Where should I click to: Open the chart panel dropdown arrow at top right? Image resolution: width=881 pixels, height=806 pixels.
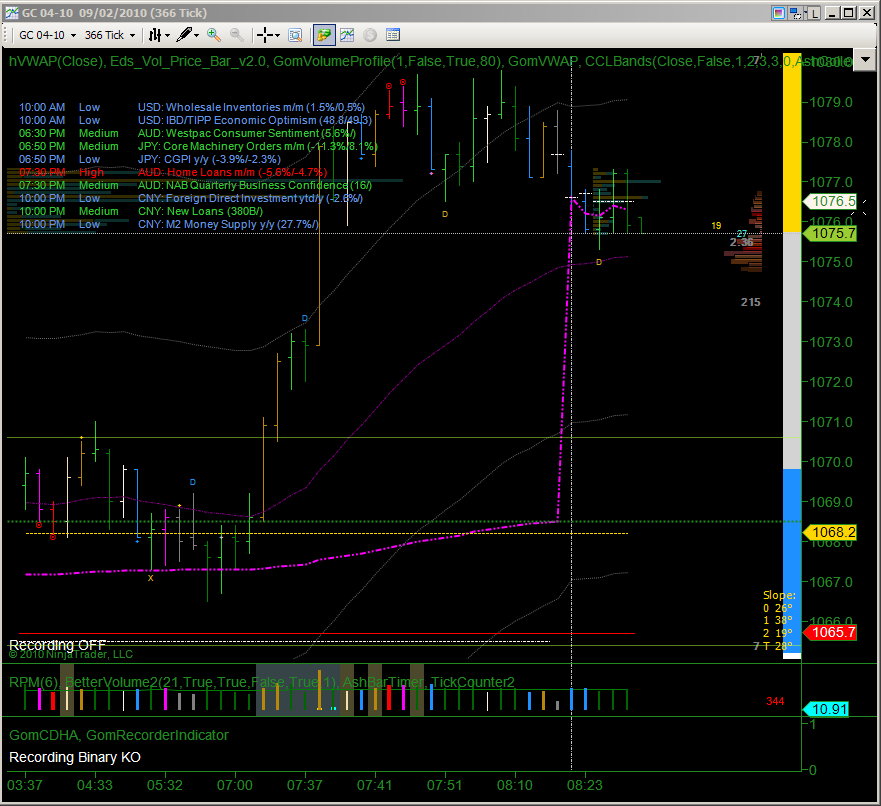(865, 60)
